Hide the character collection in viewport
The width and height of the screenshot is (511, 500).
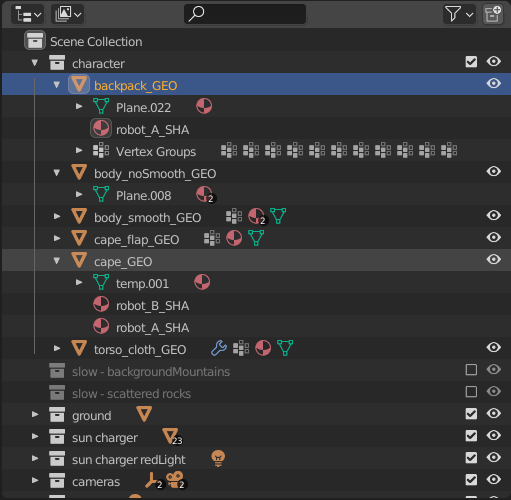(493, 62)
